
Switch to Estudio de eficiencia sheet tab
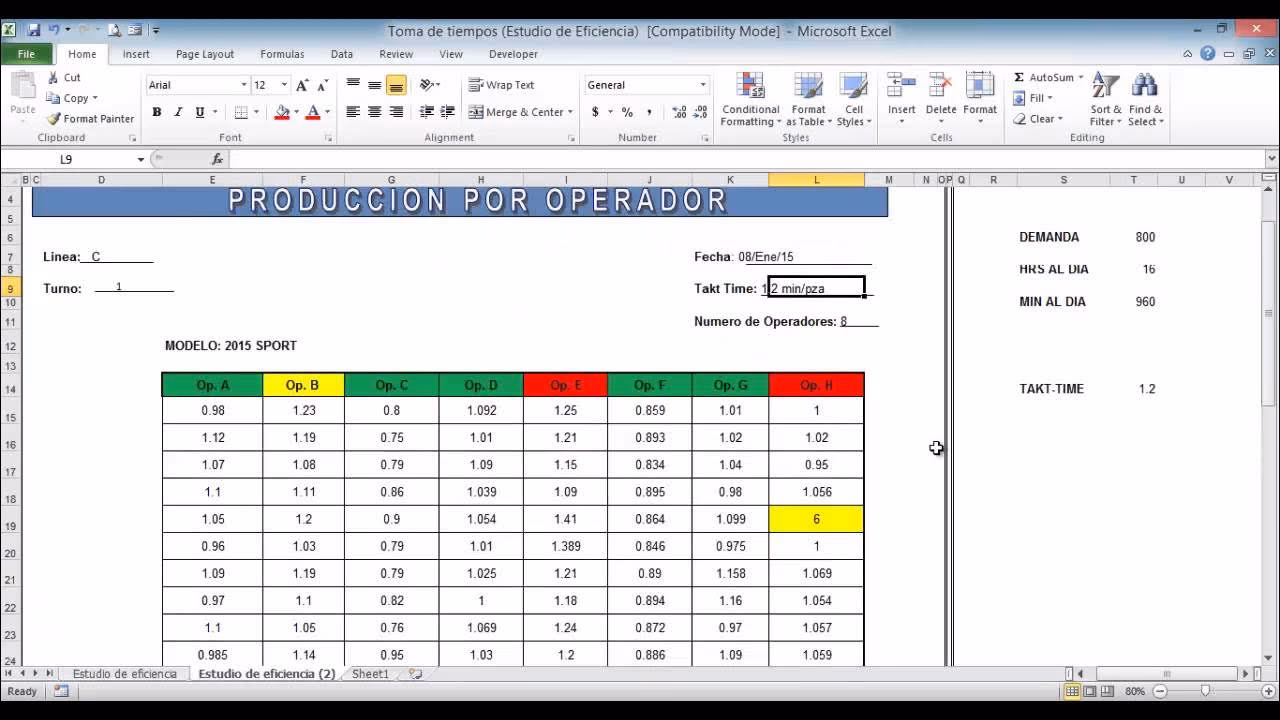[124, 674]
